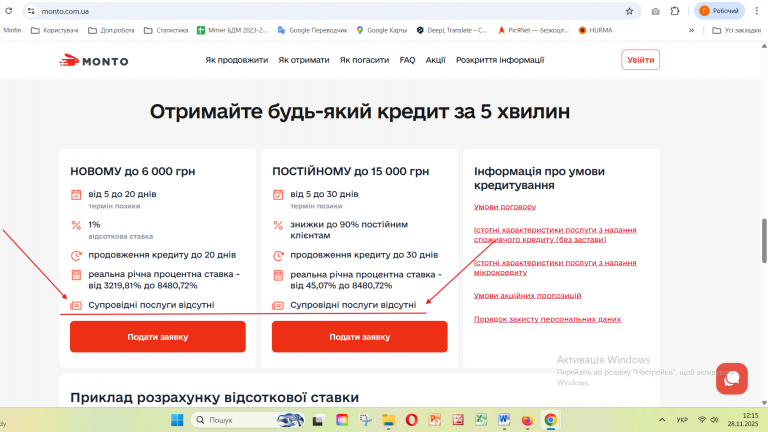The image size is (768, 432).
Task: Open PowerPoint from the taskbar
Action: (435, 420)
